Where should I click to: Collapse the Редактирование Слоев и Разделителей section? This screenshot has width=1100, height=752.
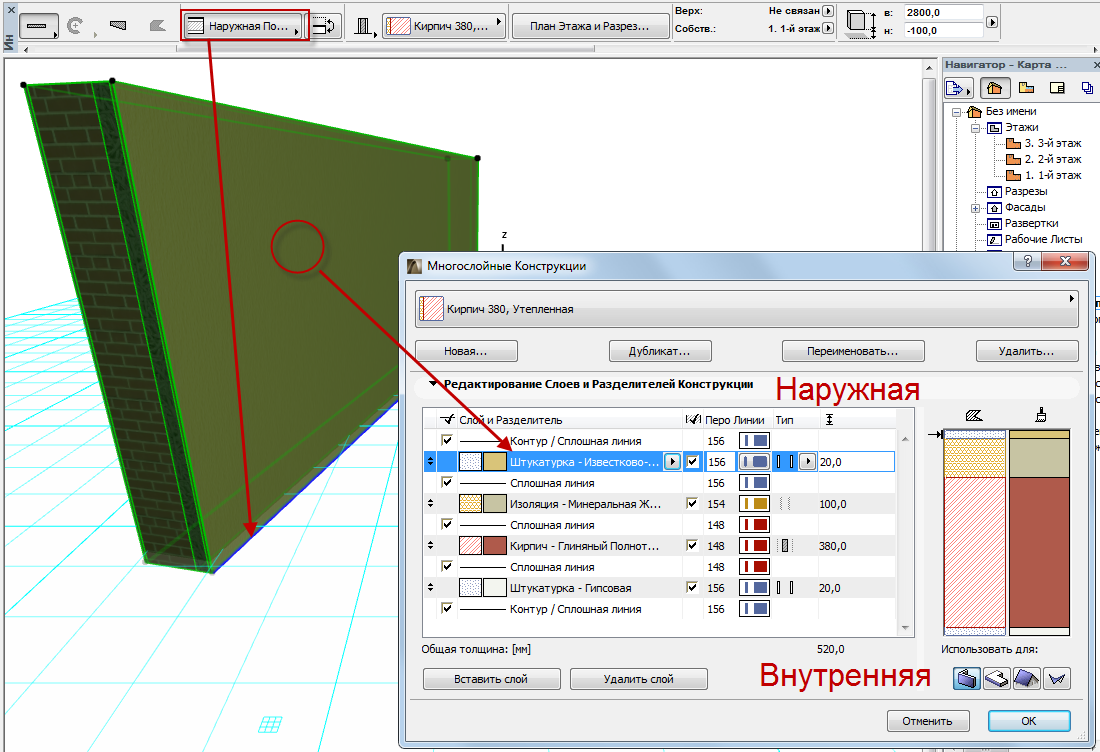click(433, 384)
